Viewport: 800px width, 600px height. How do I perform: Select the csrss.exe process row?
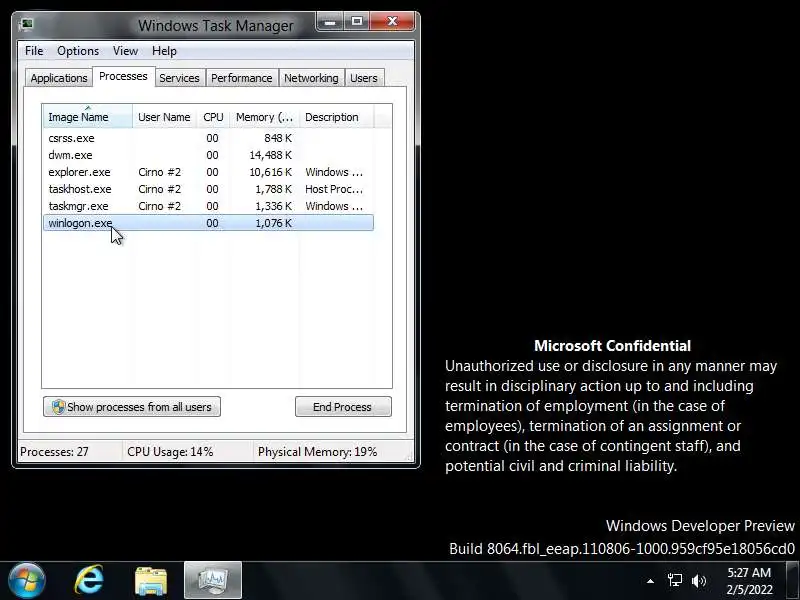tap(208, 138)
